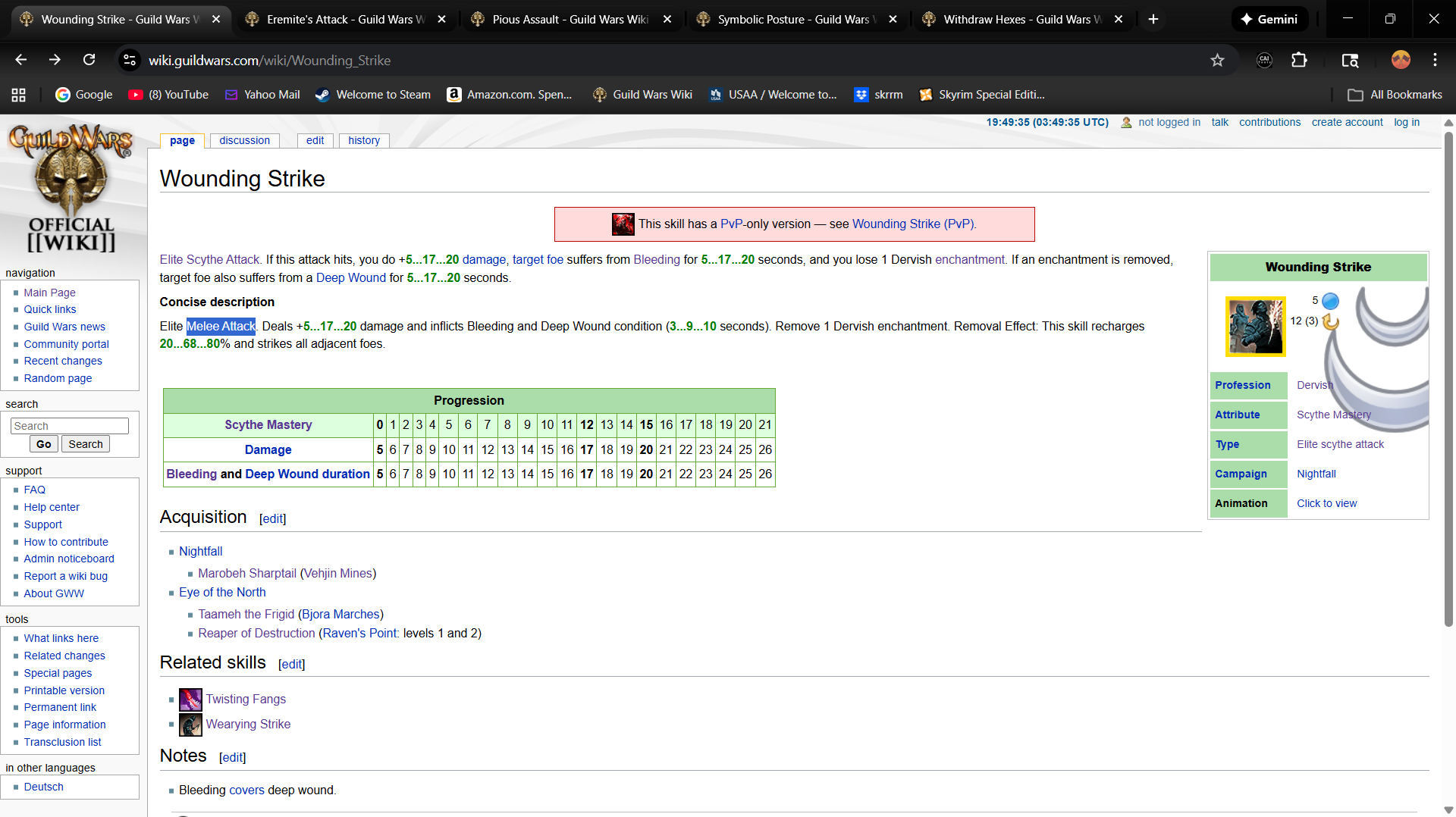Open the skrrm bookmark

878,95
